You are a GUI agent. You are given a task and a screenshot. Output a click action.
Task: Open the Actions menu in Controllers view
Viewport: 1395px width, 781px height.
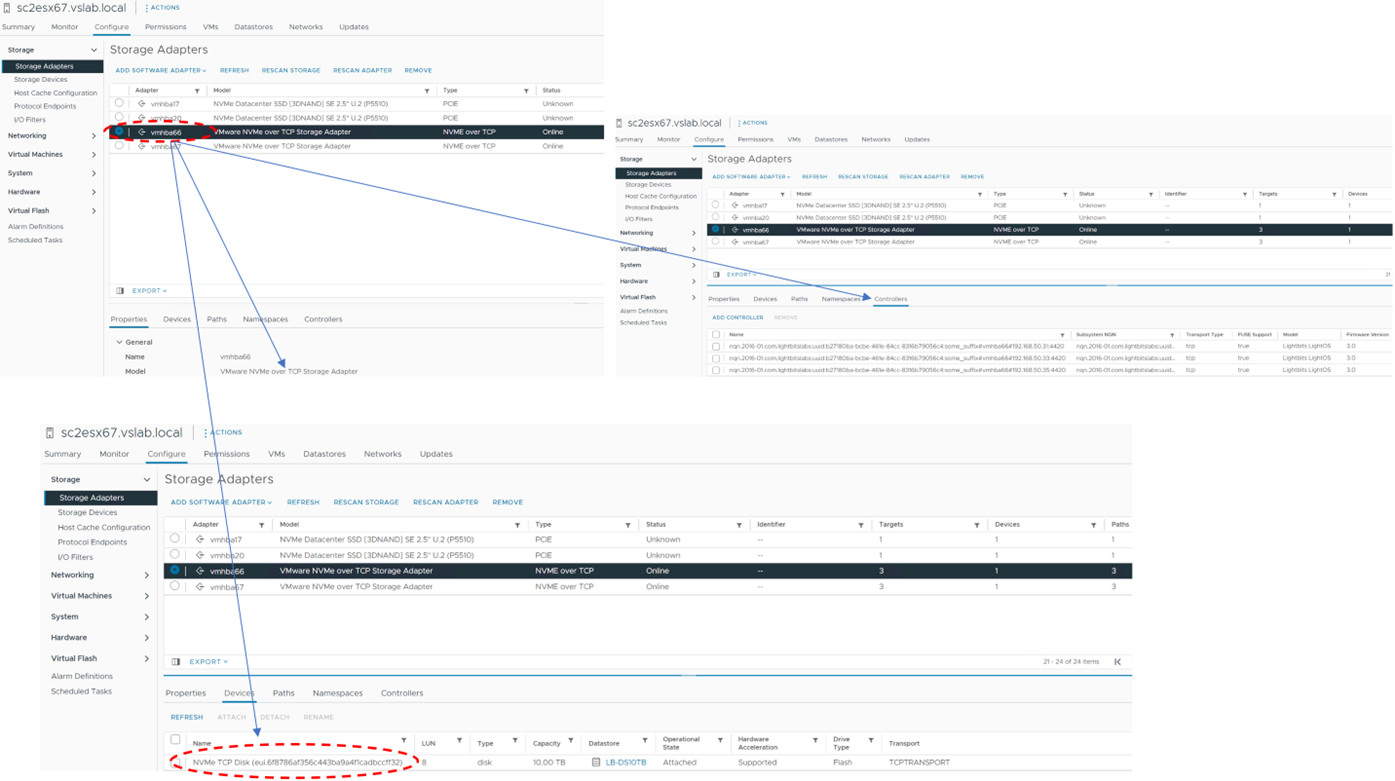(x=753, y=123)
